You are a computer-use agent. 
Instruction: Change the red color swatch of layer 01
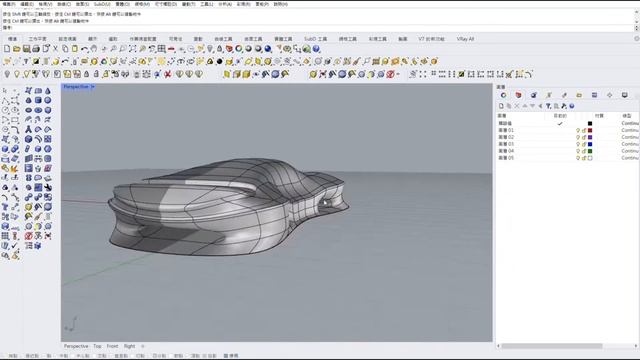pos(590,130)
